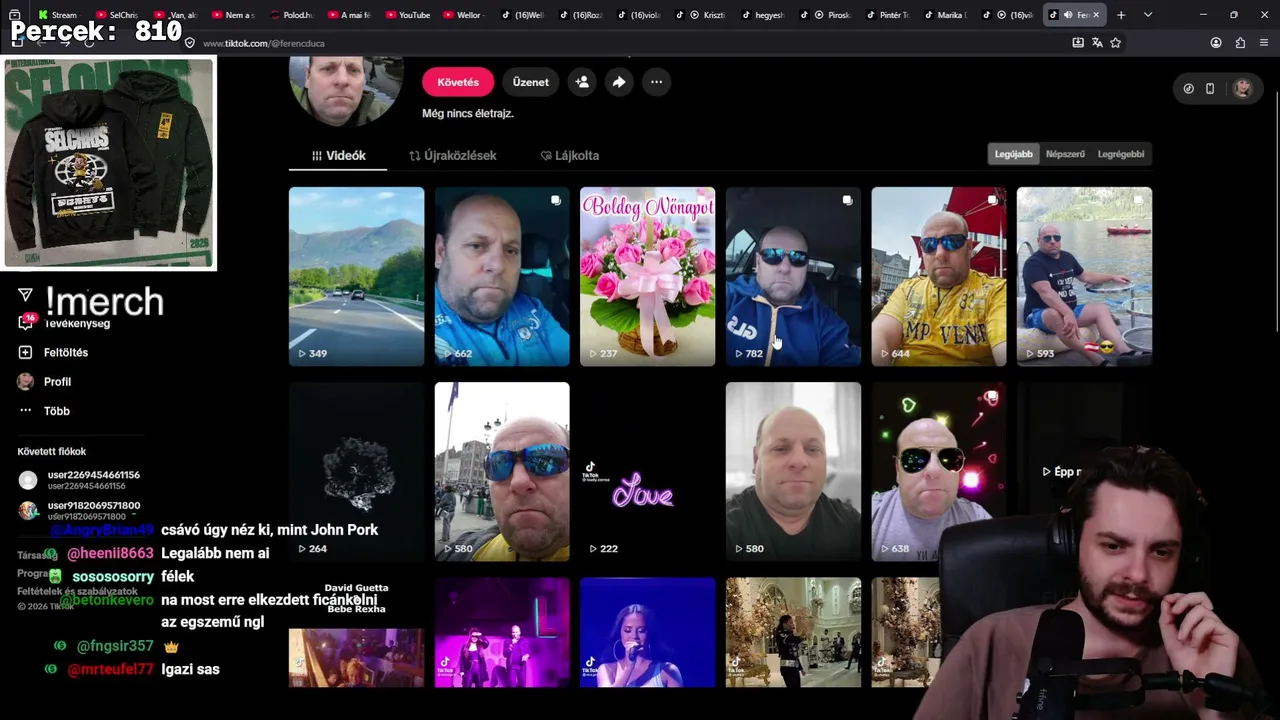The height and width of the screenshot is (720, 1280).
Task: Switch to the YouTube browser tab
Action: click(409, 15)
